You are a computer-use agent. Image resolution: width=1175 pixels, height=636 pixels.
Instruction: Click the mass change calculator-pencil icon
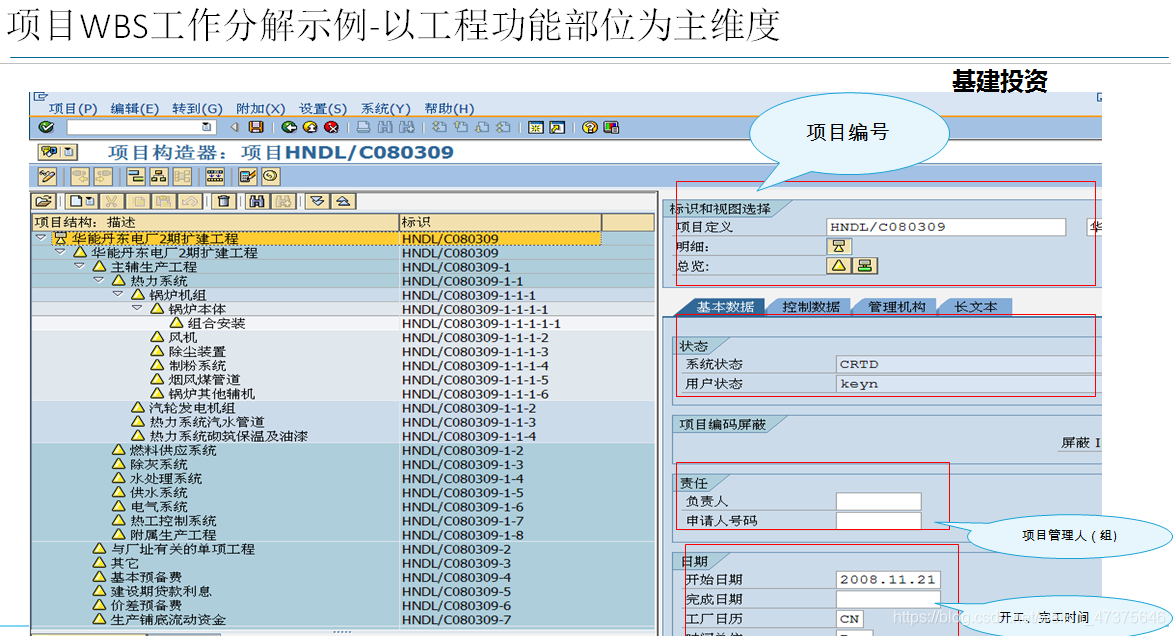(x=247, y=177)
